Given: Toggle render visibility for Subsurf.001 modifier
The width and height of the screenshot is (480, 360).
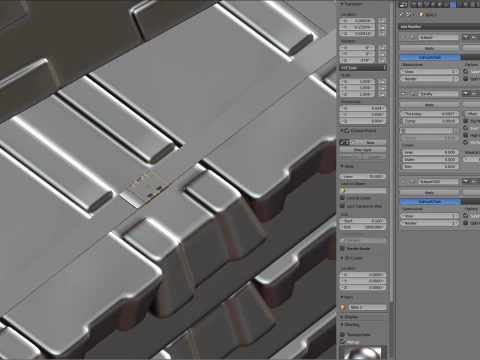Looking at the screenshot, I should [465, 181].
